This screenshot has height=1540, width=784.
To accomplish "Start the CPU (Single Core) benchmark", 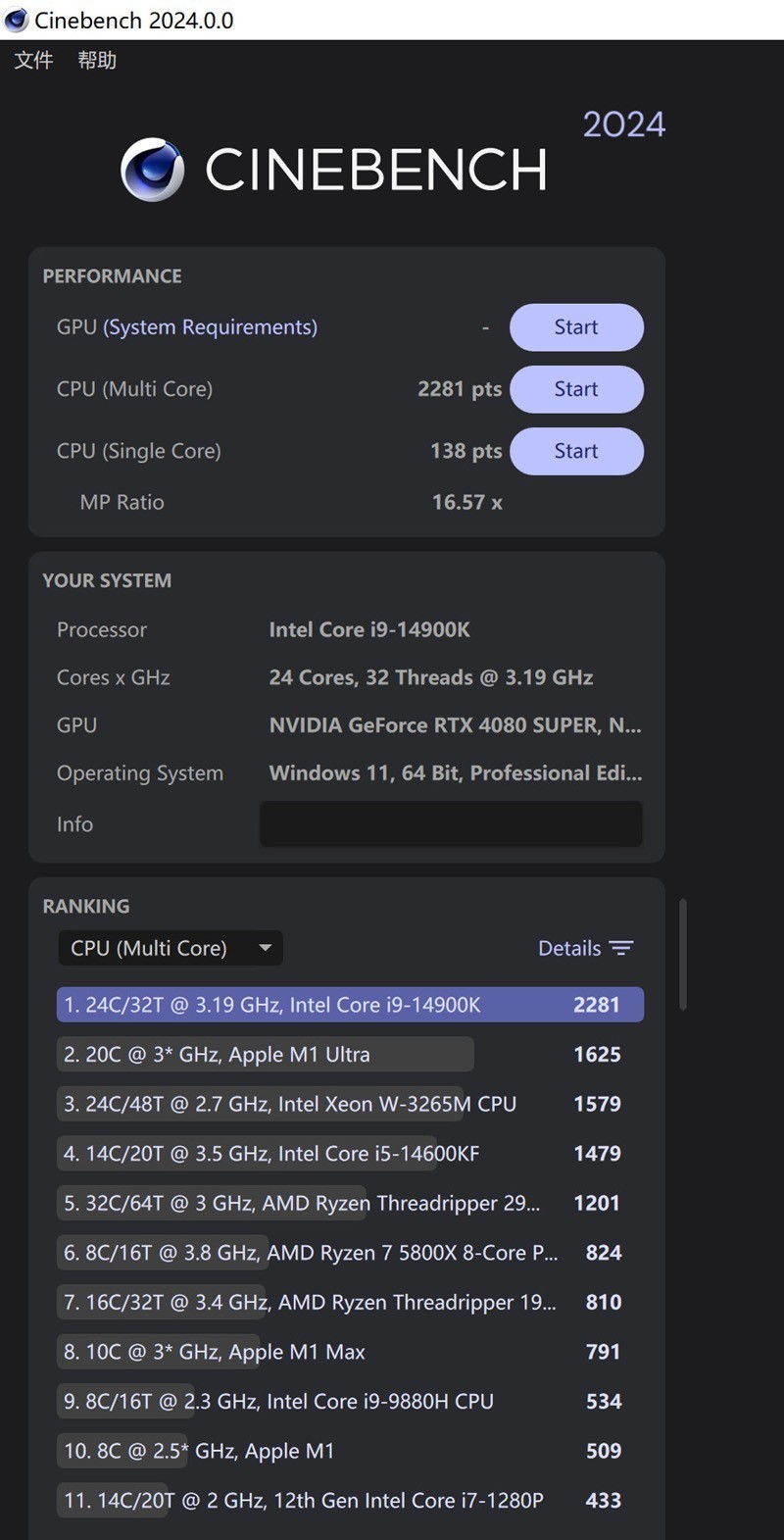I will [576, 451].
